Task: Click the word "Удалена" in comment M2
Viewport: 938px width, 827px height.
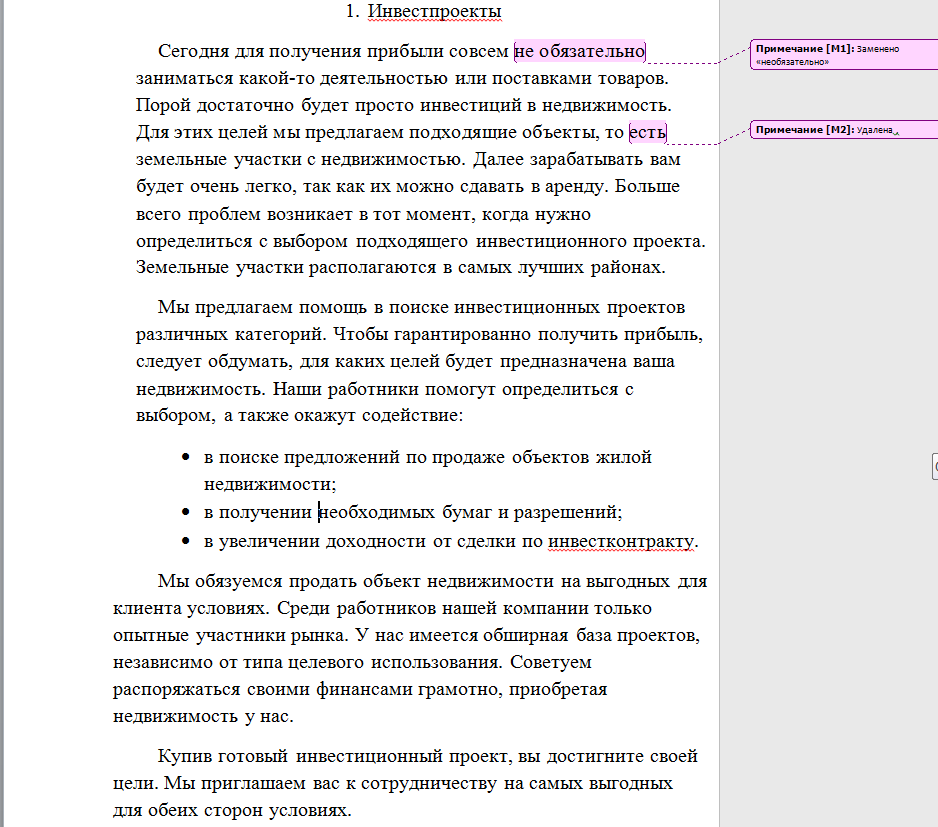Action: 875,130
